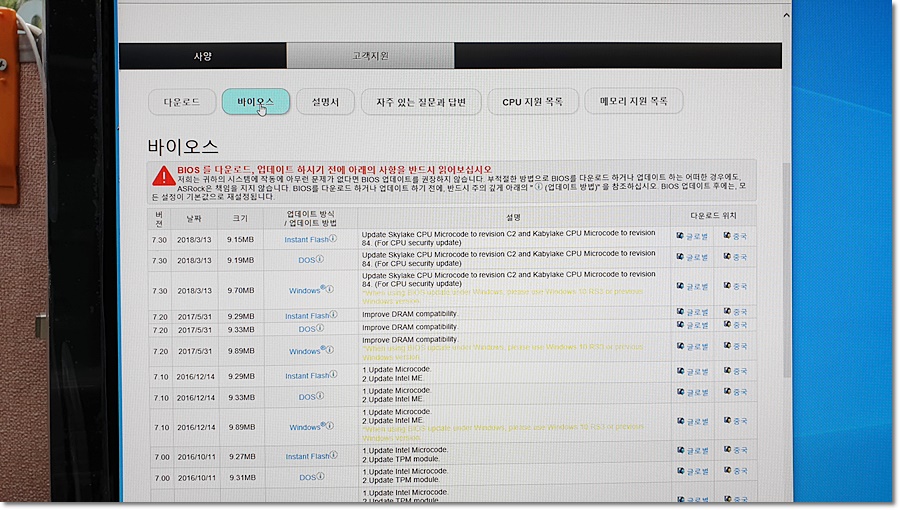Click 중국 link for 7.30 Instant Flash
This screenshot has height=510, width=900.
click(x=740, y=236)
